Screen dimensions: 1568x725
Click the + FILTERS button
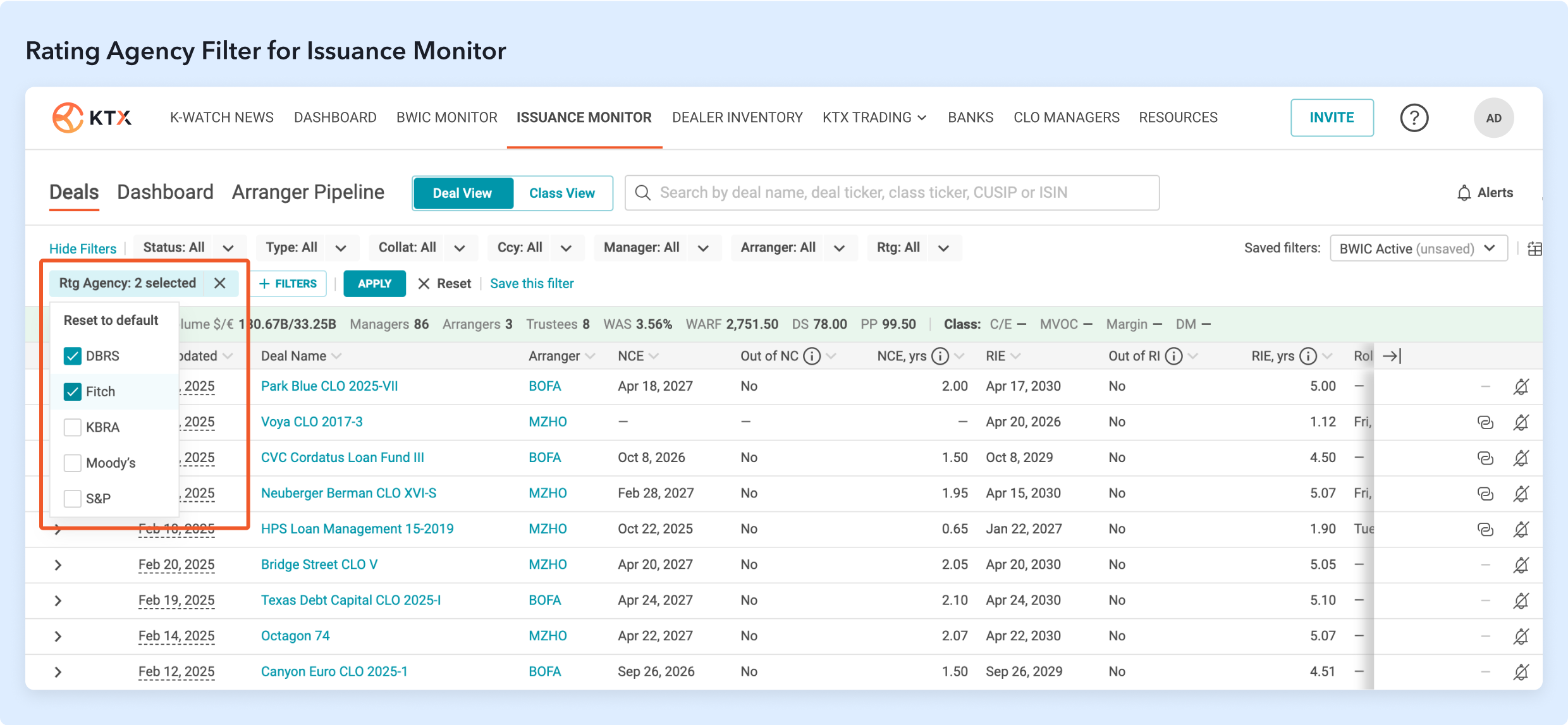(x=288, y=284)
